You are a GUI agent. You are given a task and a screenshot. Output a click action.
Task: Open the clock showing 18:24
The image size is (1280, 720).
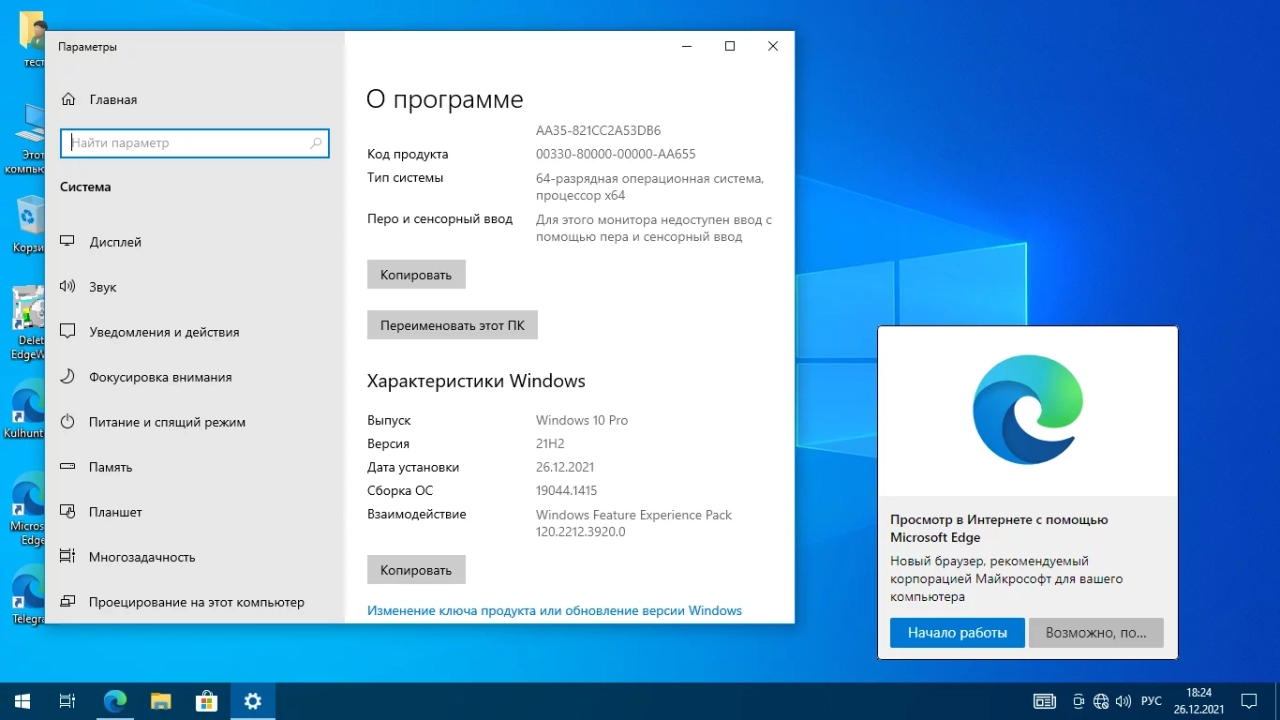tap(1198, 701)
